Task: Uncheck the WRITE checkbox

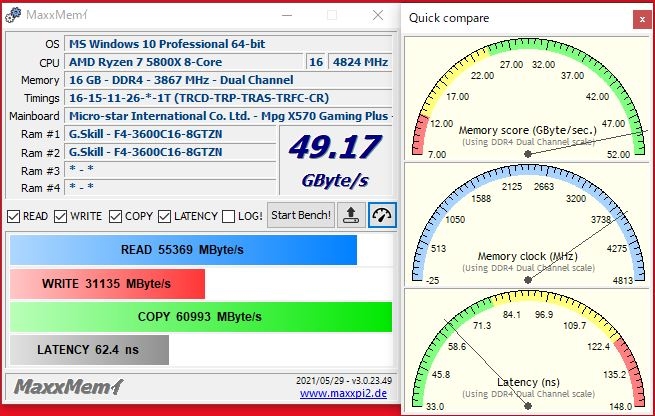Action: click(61, 216)
